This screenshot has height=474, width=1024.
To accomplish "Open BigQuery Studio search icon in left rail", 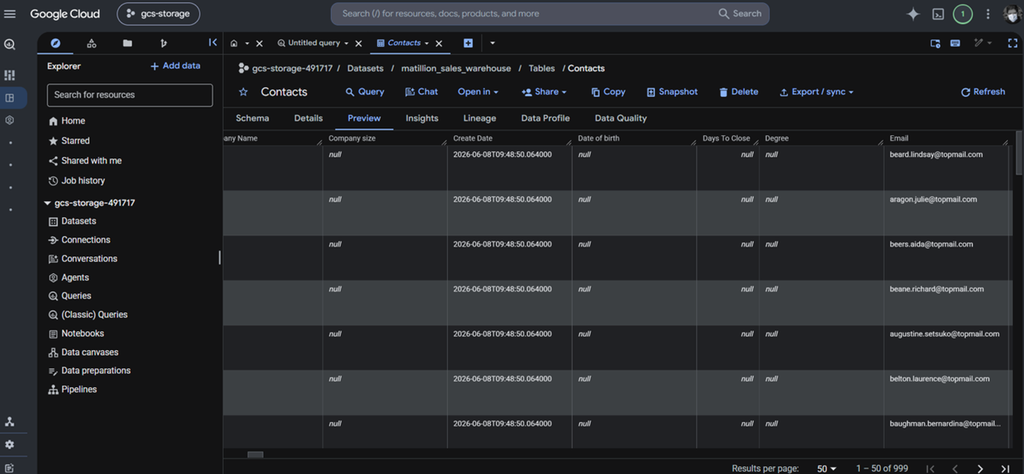I will coord(10,45).
